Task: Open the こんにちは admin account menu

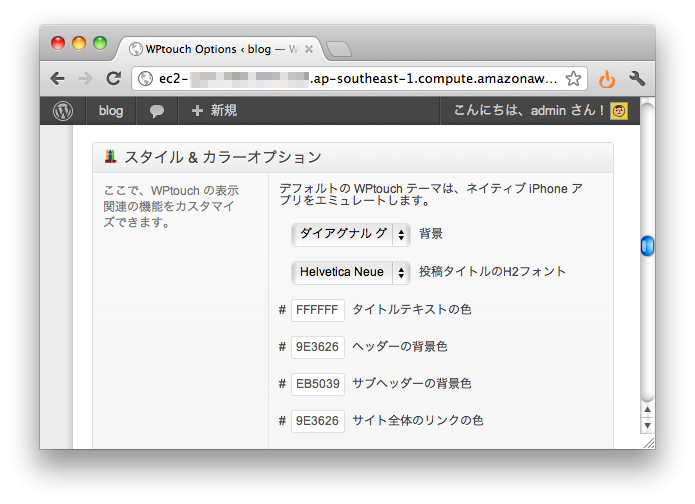Action: [x=540, y=111]
